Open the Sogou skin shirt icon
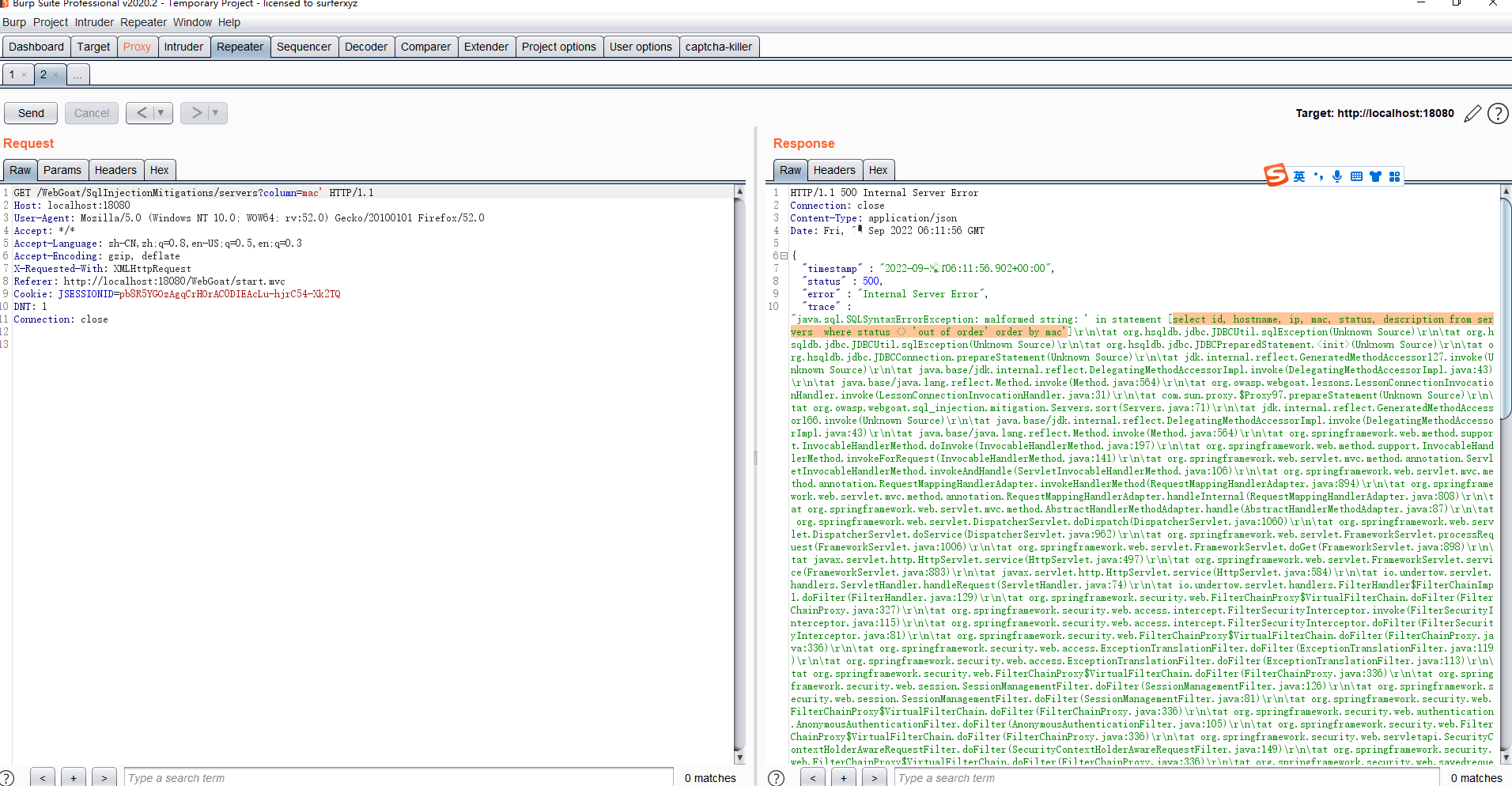The image size is (1512, 786). click(x=1375, y=176)
